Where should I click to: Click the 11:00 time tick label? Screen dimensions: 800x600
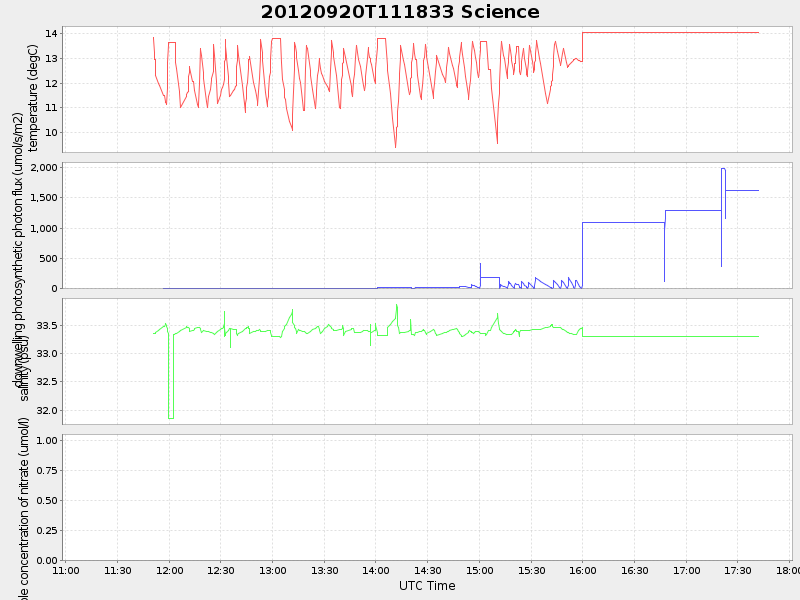point(66,570)
